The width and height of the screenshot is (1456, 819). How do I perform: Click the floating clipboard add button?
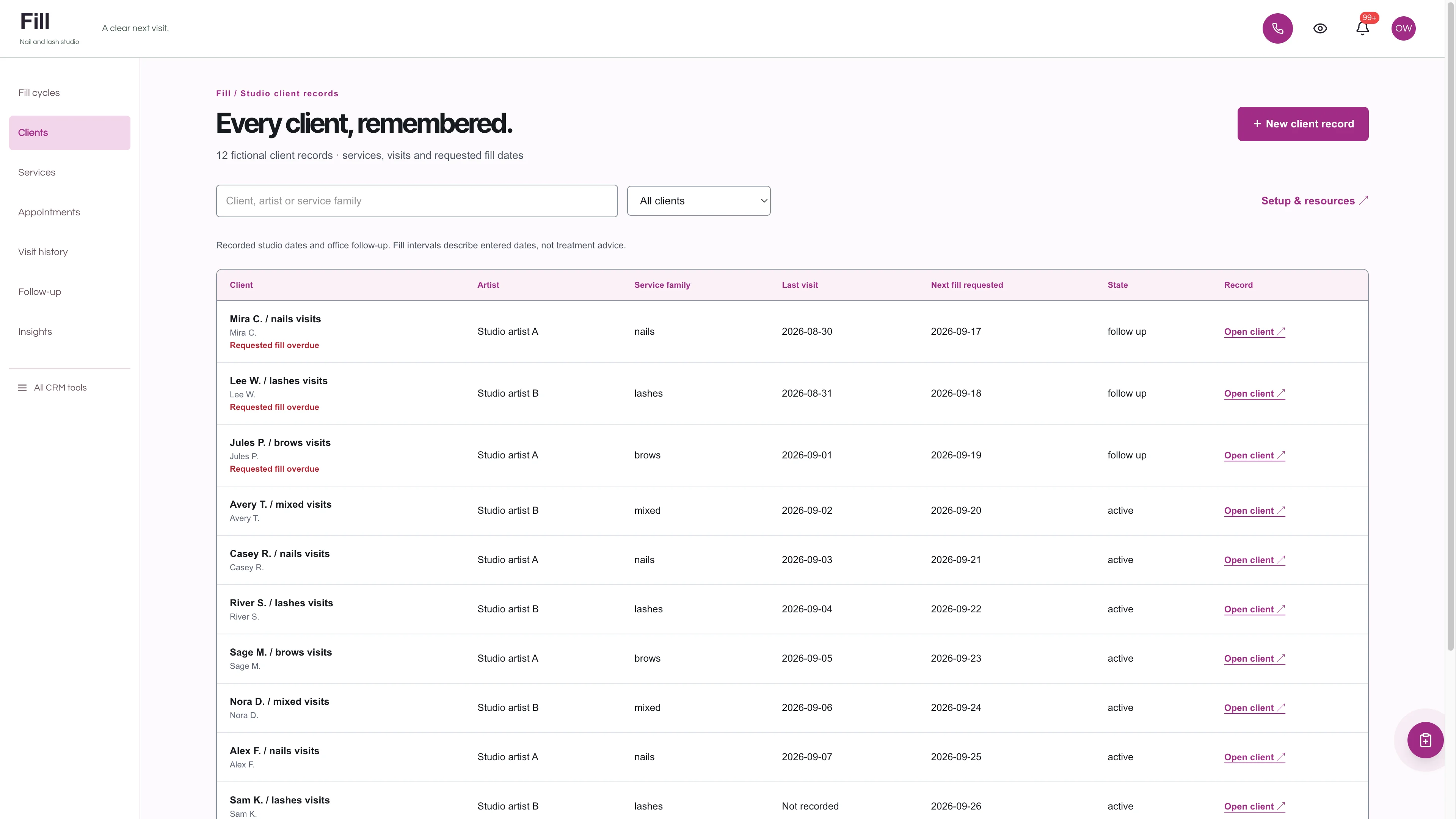[x=1425, y=740]
